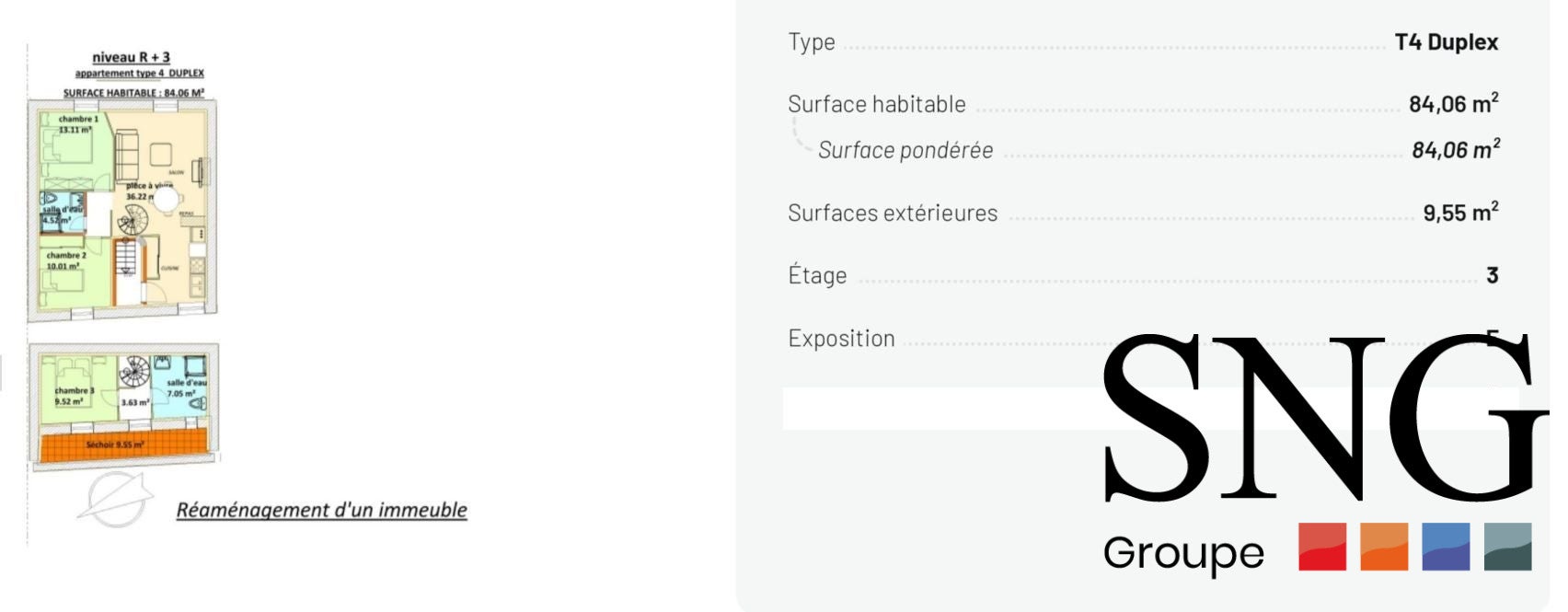Click the large SNG logo letters

point(1323,419)
